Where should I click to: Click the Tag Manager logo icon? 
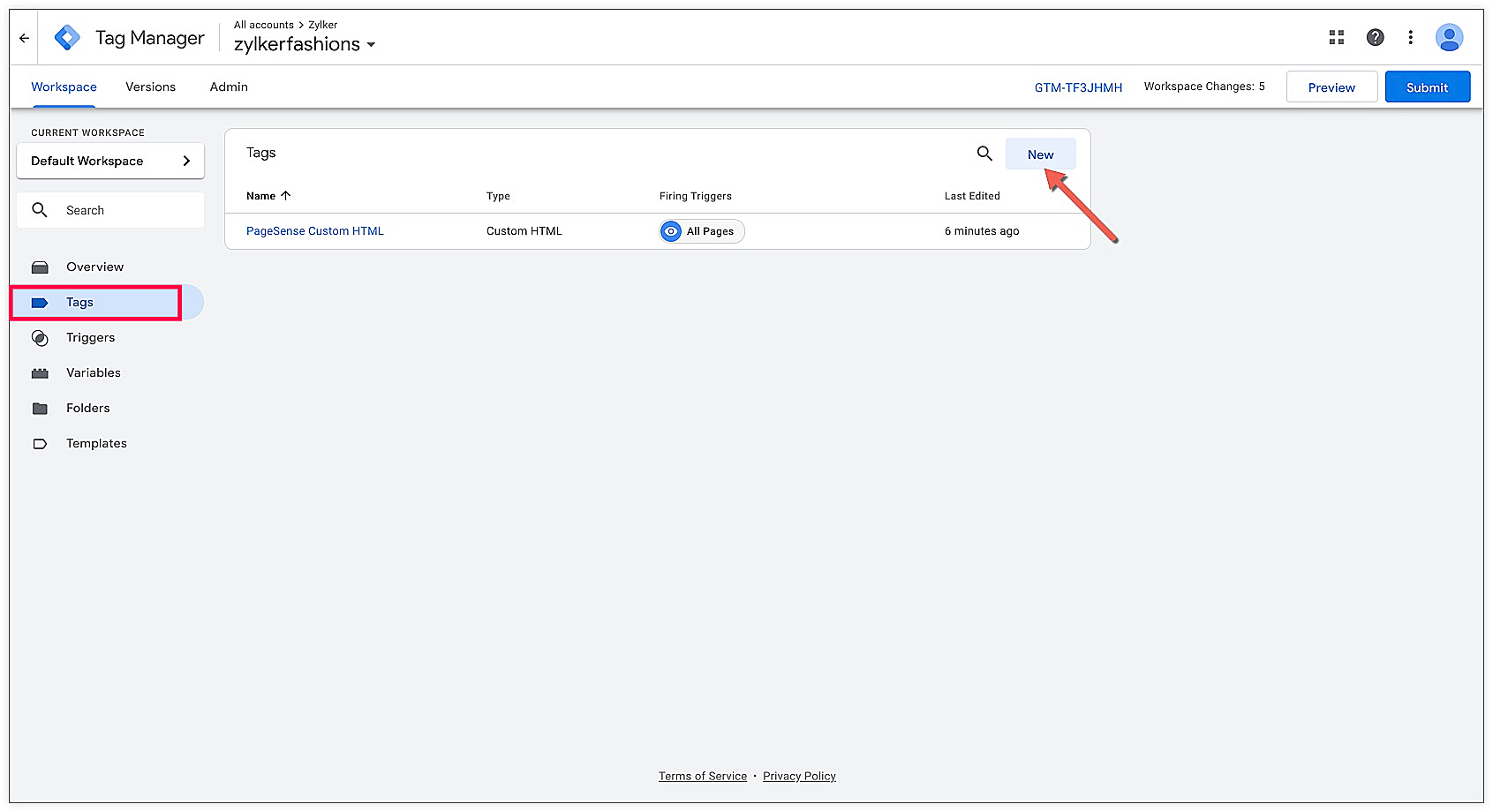tap(67, 38)
